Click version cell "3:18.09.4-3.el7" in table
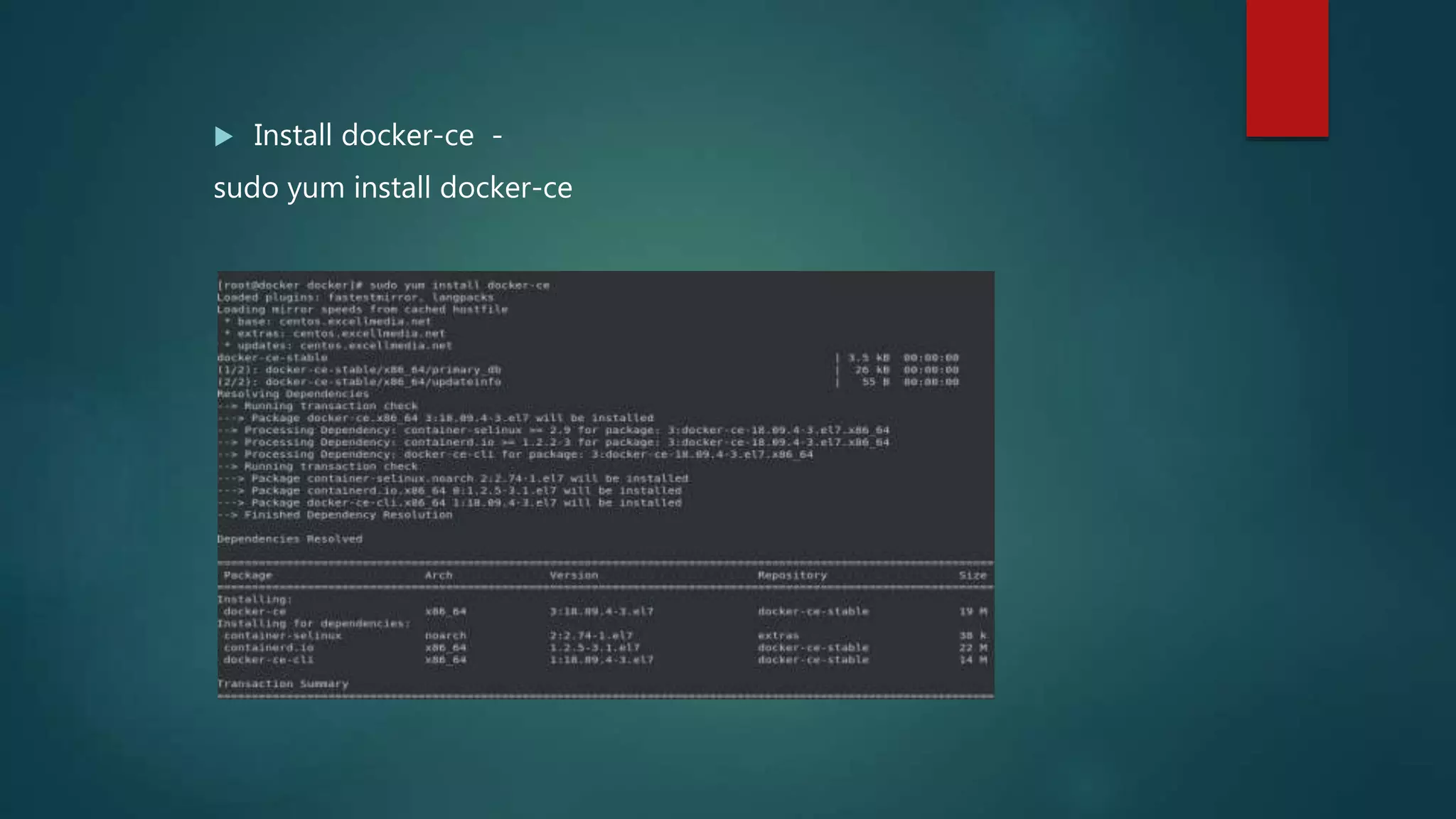Image resolution: width=1456 pixels, height=819 pixels. coord(601,611)
